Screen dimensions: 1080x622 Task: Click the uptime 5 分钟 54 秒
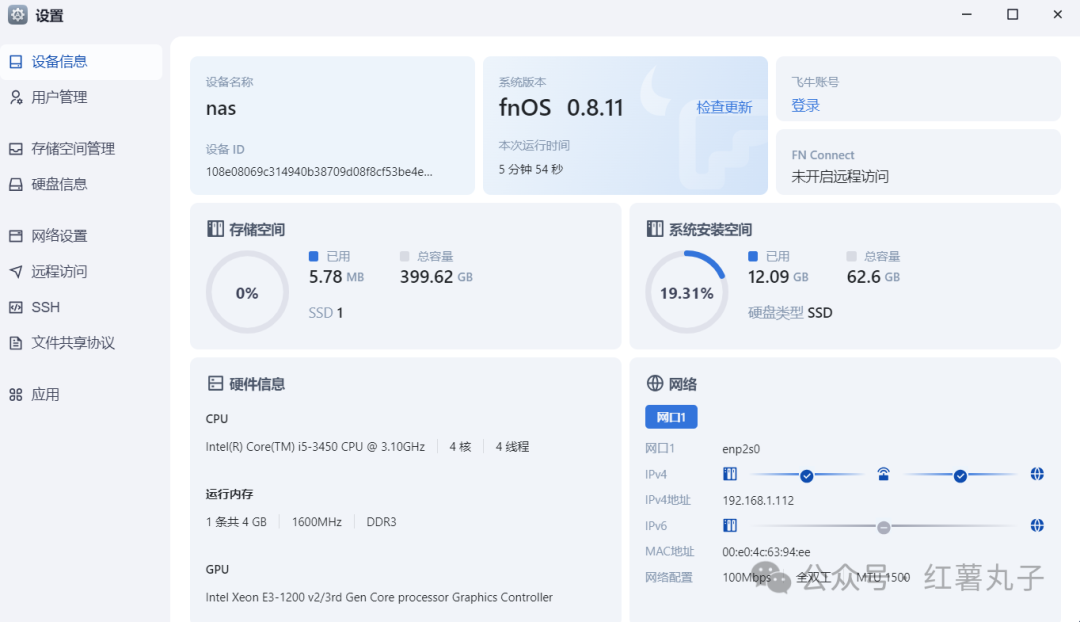coord(530,169)
